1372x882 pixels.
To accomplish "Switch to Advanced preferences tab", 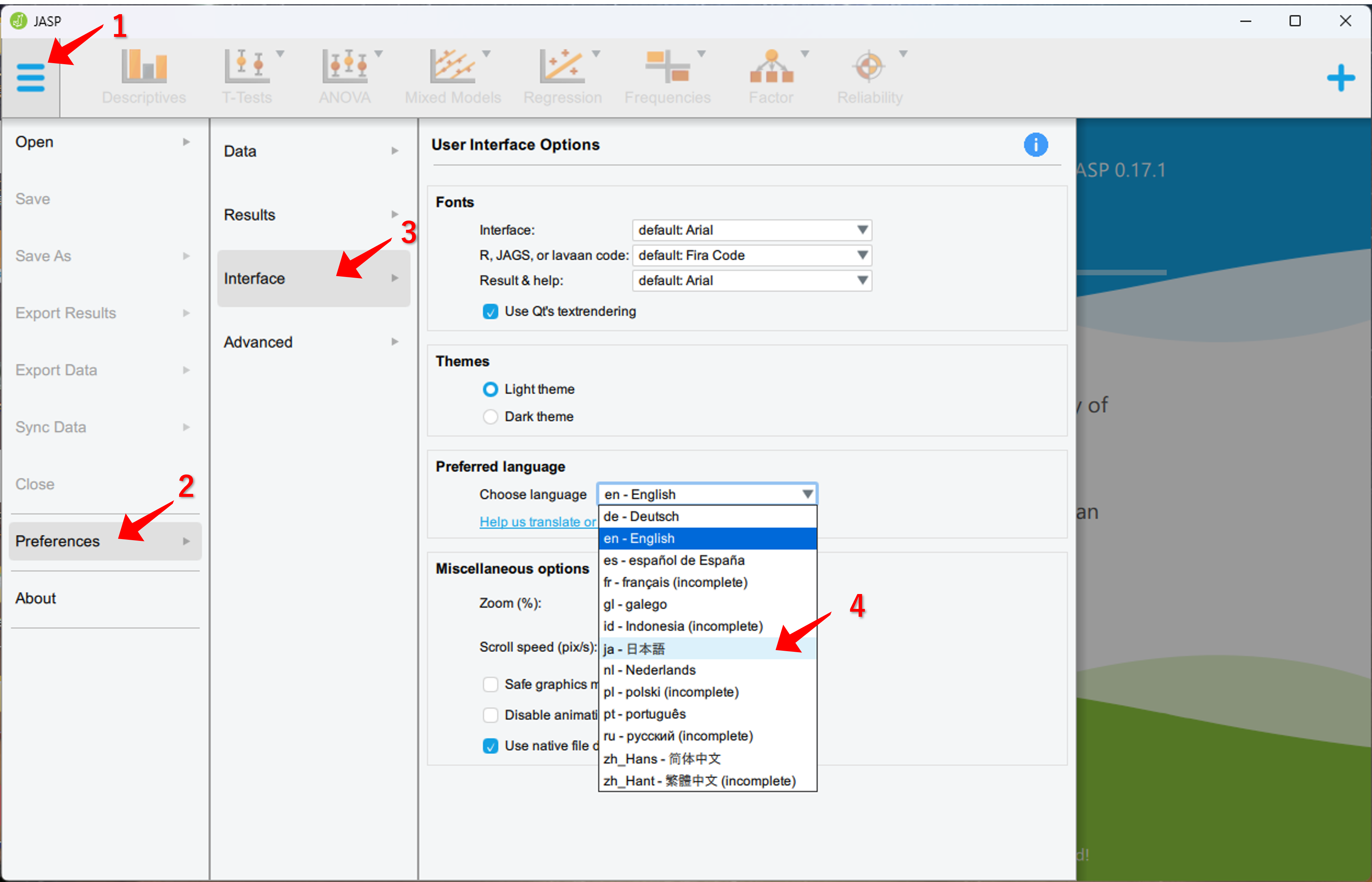I will pos(313,343).
